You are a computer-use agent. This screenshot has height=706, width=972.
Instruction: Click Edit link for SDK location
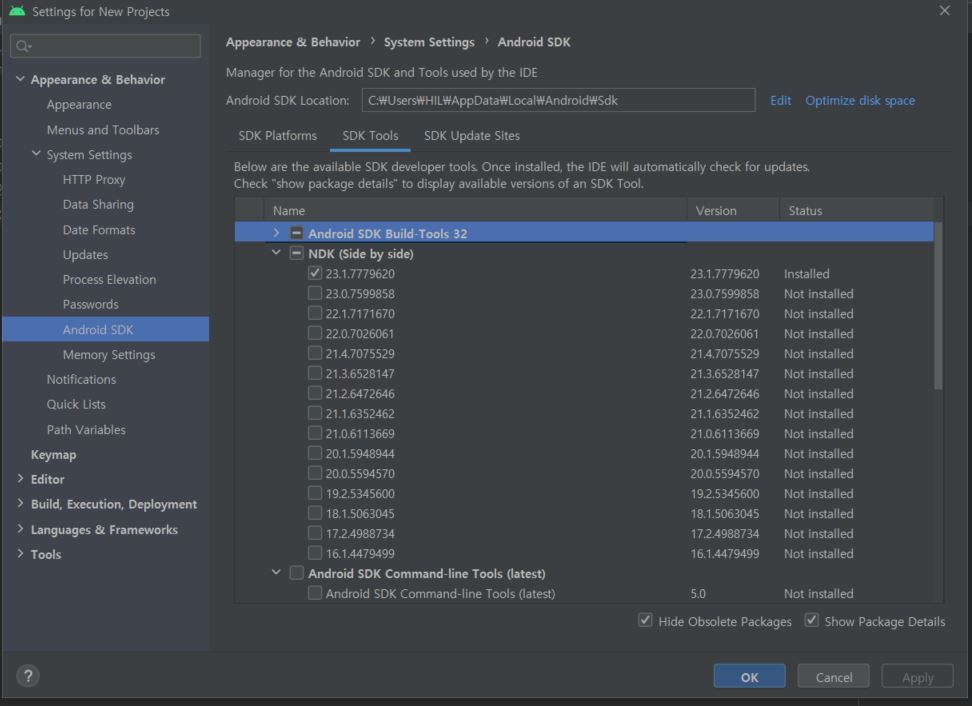pos(780,100)
